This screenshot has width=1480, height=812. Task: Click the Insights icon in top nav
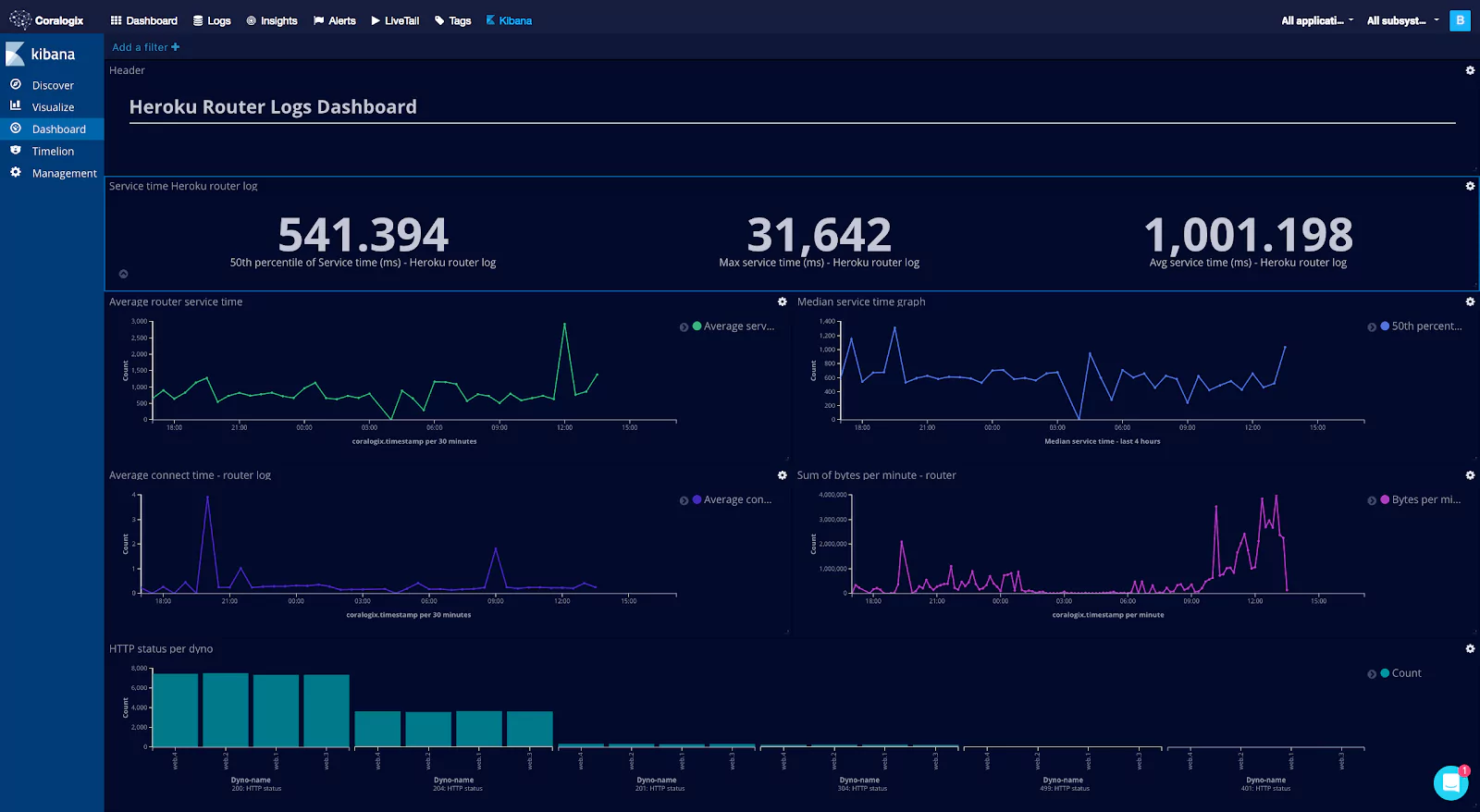coord(251,20)
